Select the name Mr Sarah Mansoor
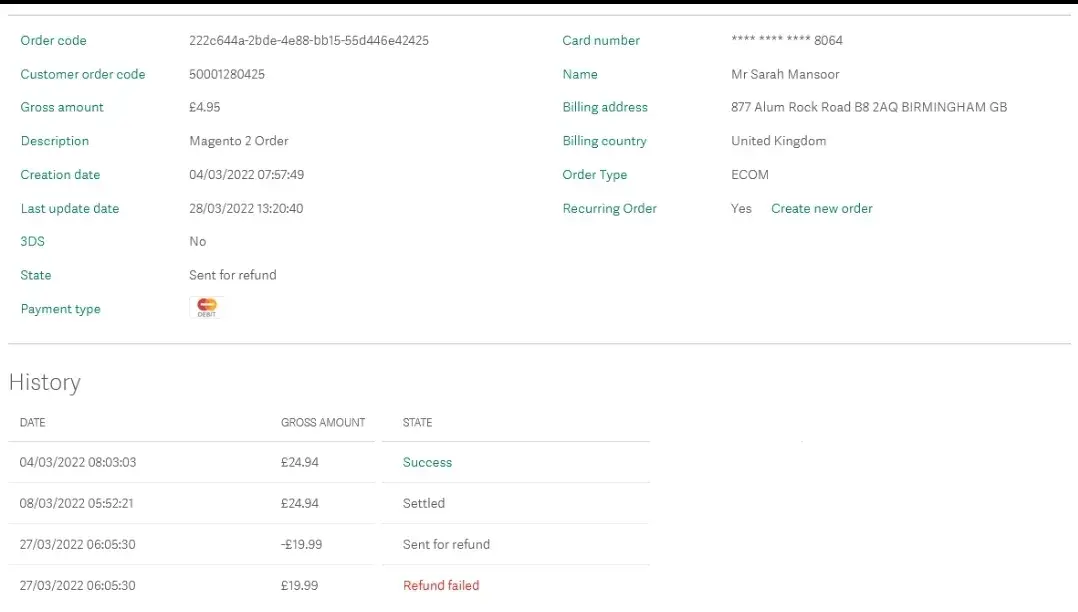Viewport: 1078px width, 612px height. point(785,74)
